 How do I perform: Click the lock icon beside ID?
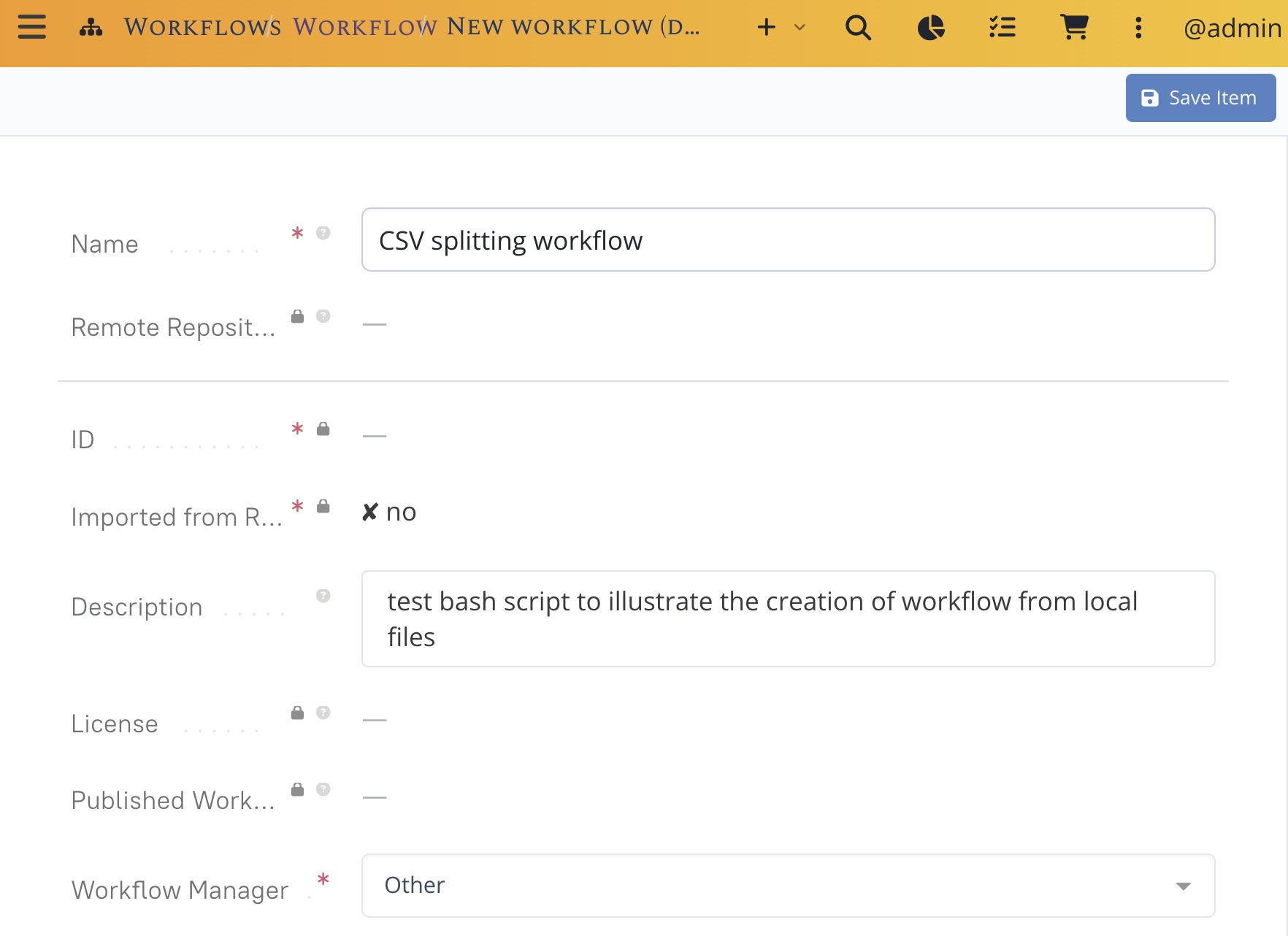[323, 429]
